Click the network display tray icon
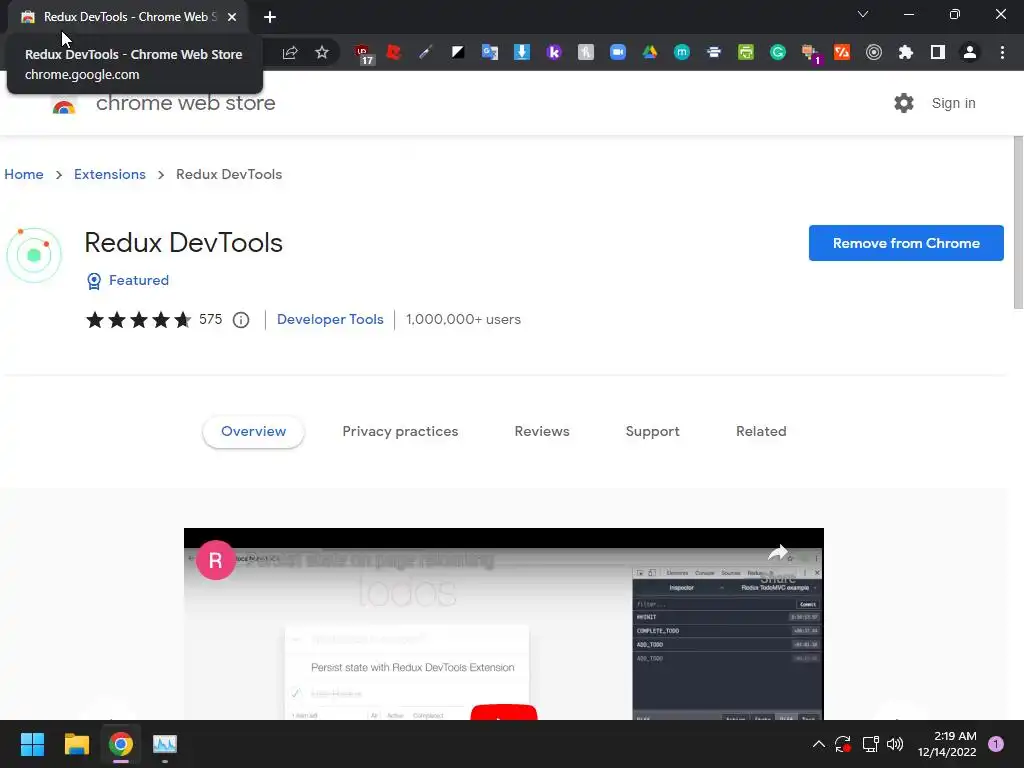The image size is (1024, 768). (870, 744)
